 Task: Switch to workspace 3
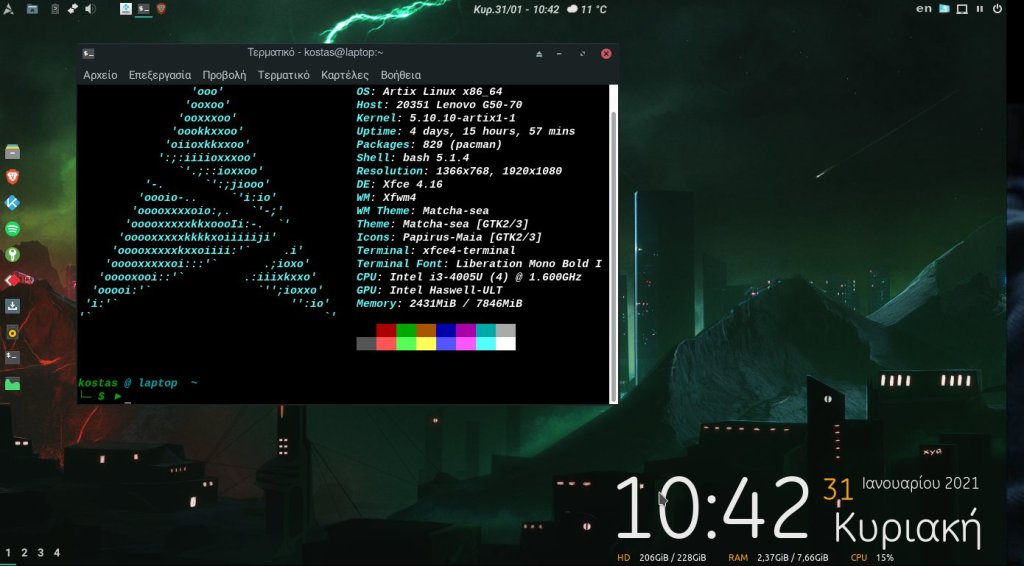point(41,553)
